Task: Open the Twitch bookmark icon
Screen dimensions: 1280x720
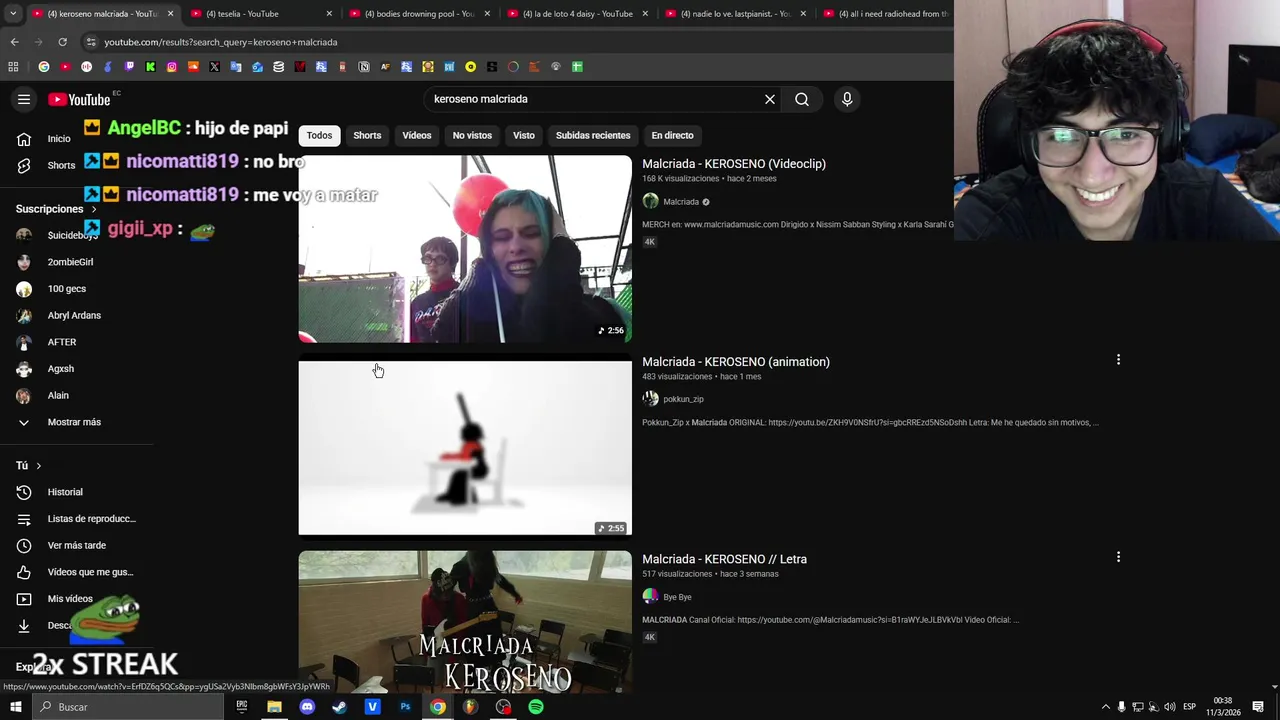Action: click(129, 67)
